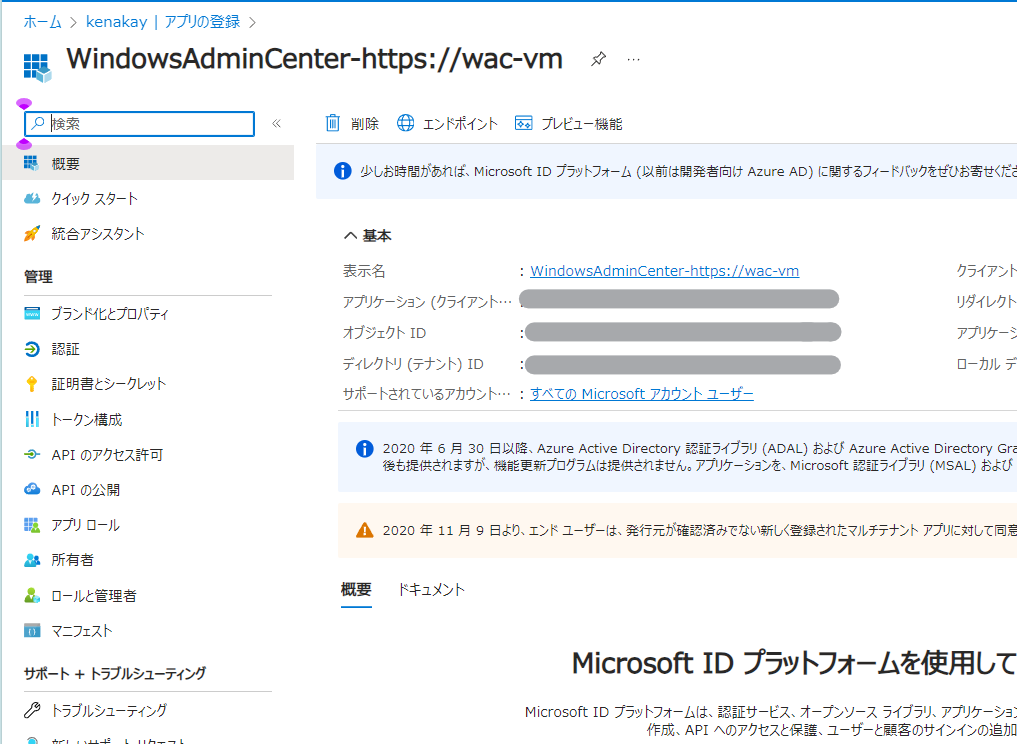Collapse the sidebar with the double chevron
This screenshot has height=744, width=1017.
277,123
